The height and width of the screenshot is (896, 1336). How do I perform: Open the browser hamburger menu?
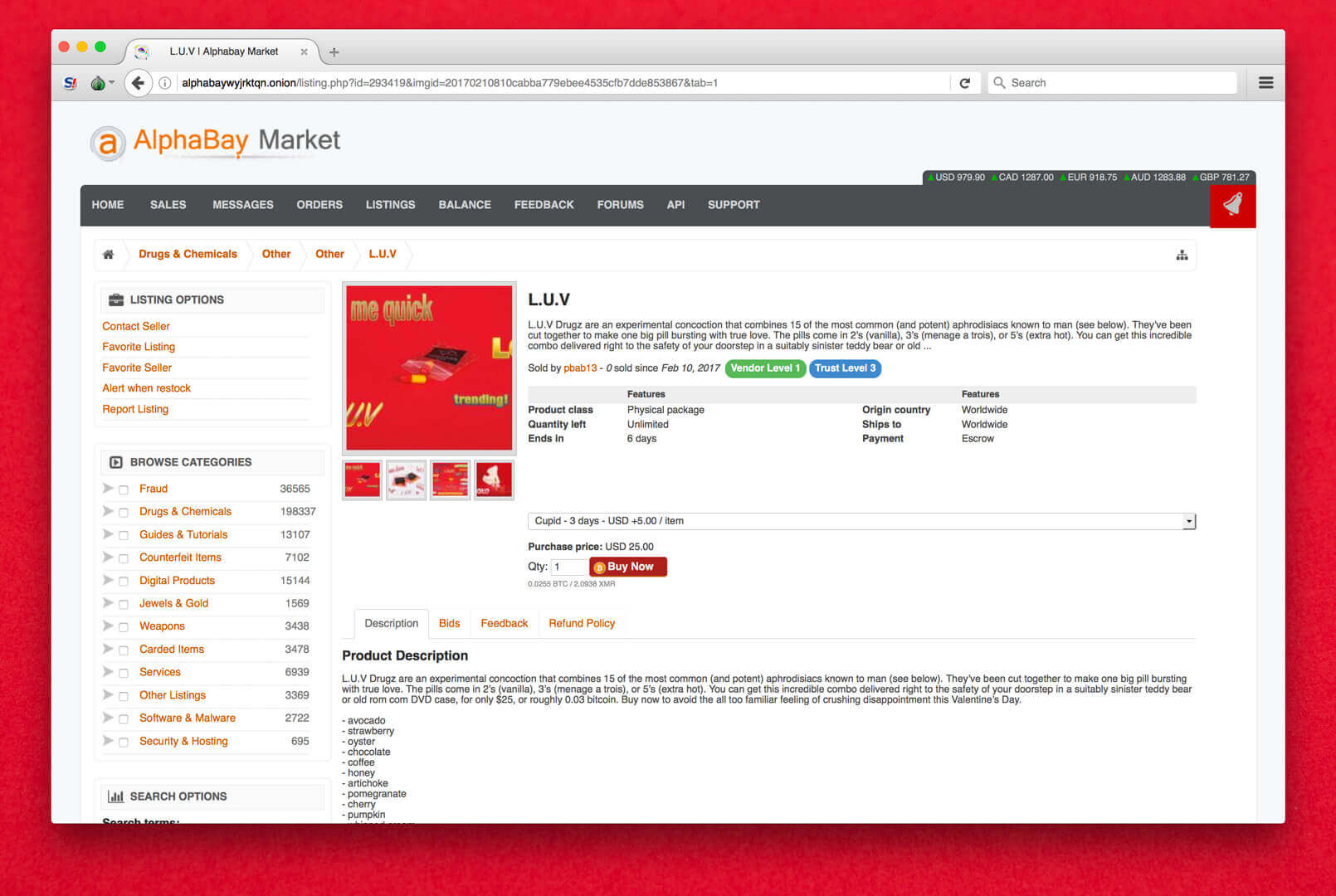[1265, 83]
